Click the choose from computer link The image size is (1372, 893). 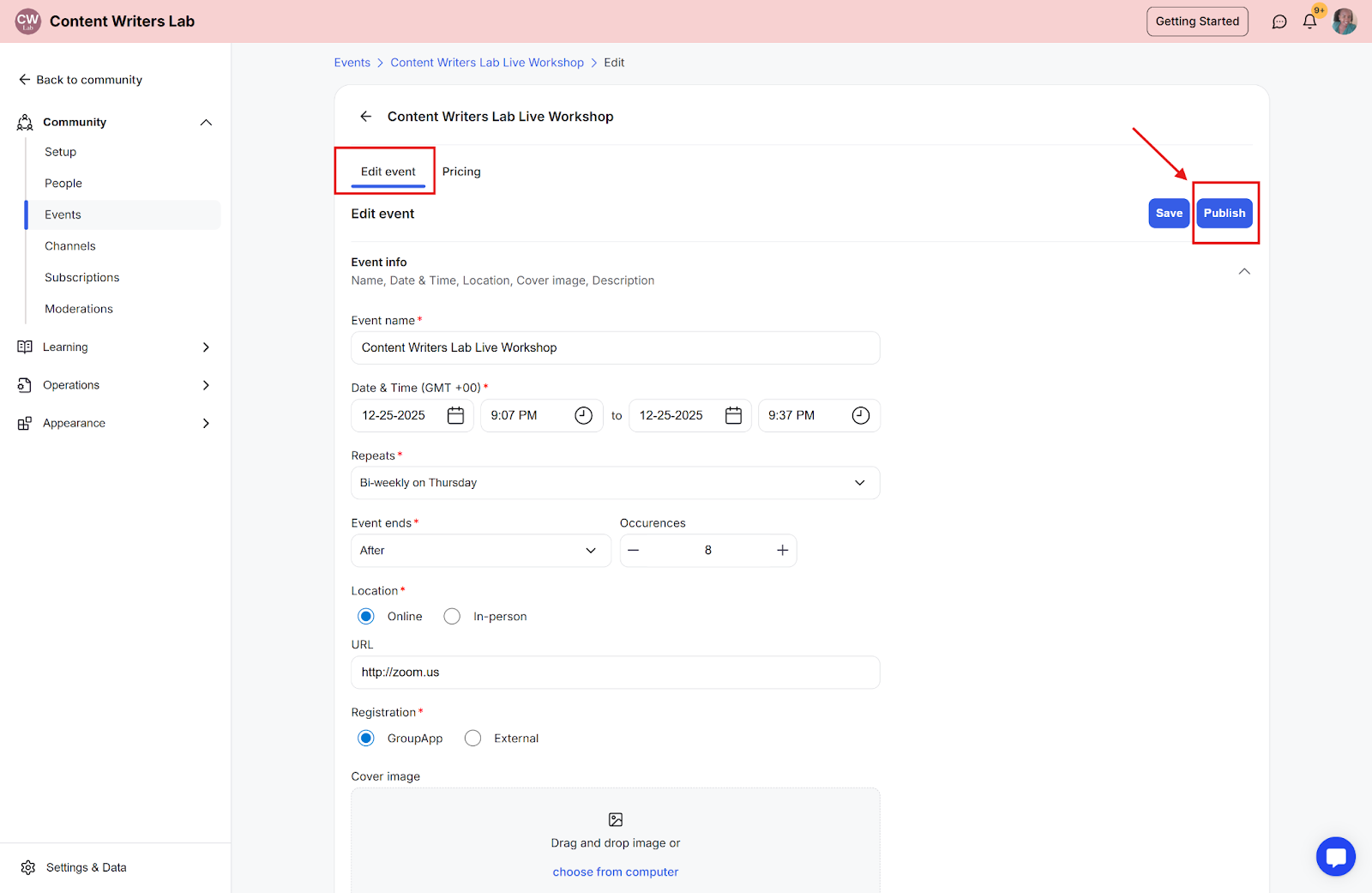pyautogui.click(x=615, y=872)
